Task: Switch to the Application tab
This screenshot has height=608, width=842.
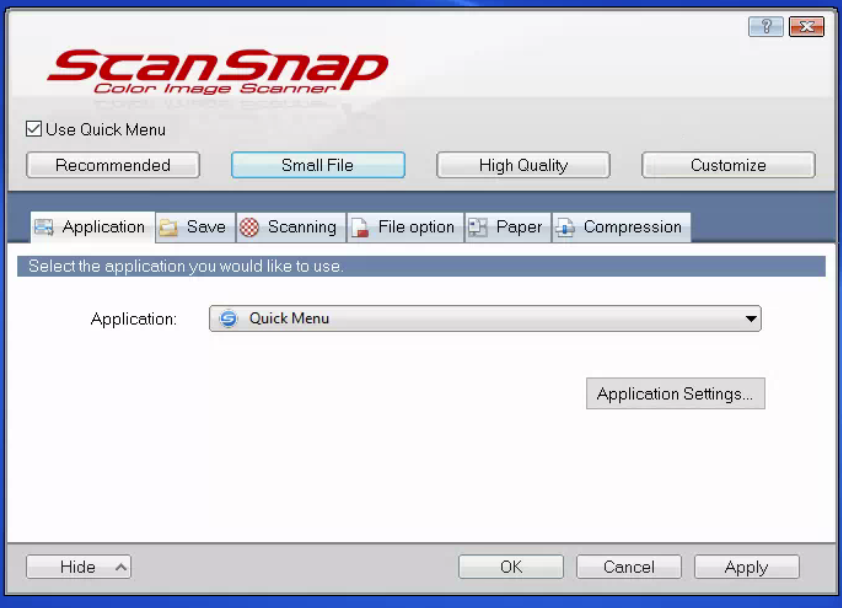Action: click(92, 227)
